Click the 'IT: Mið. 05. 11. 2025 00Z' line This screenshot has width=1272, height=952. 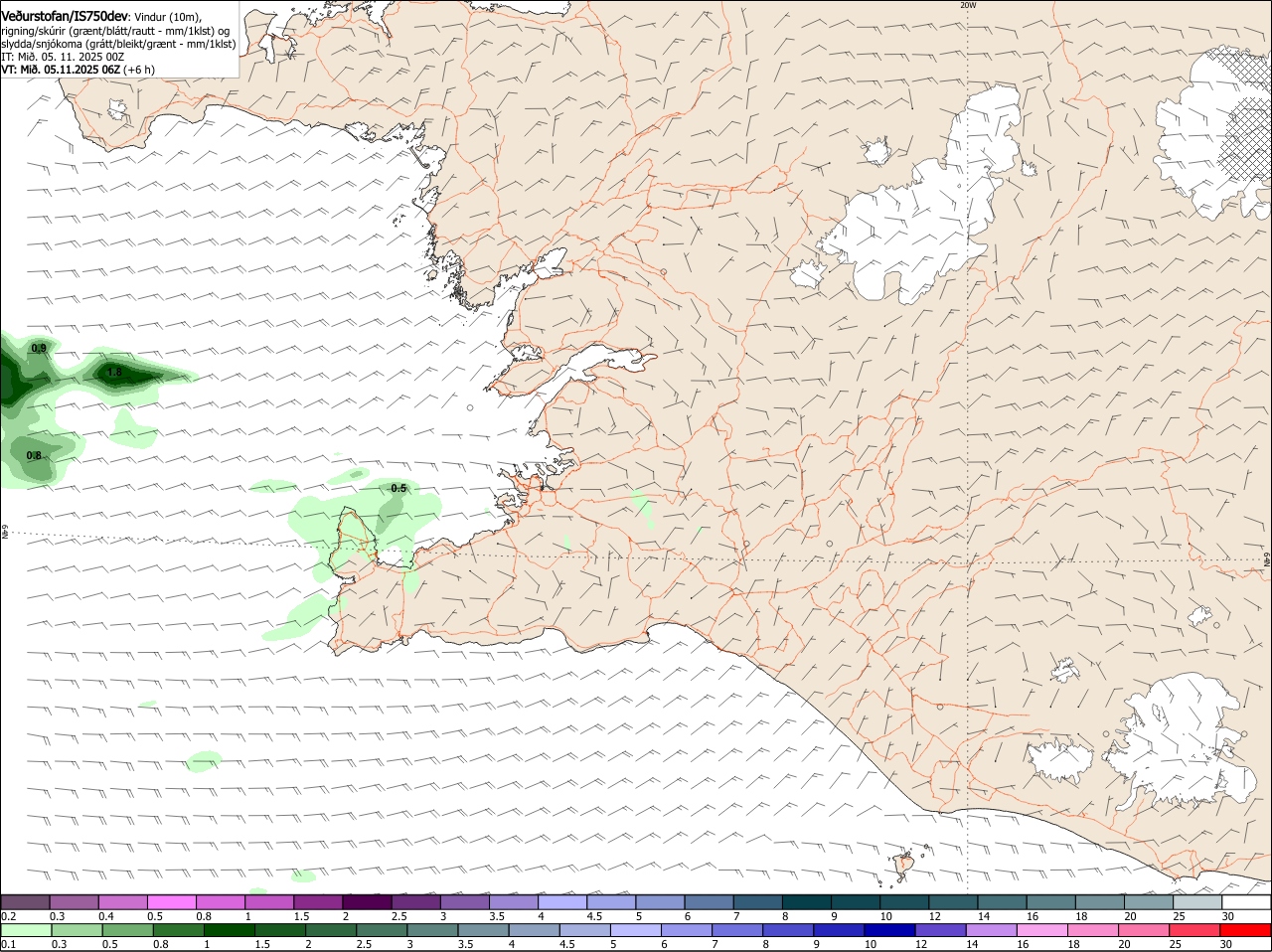63,57
